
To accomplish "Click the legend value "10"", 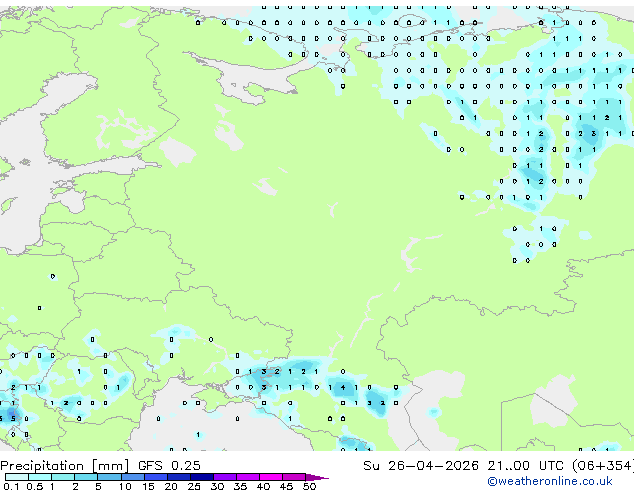I will tap(125, 486).
